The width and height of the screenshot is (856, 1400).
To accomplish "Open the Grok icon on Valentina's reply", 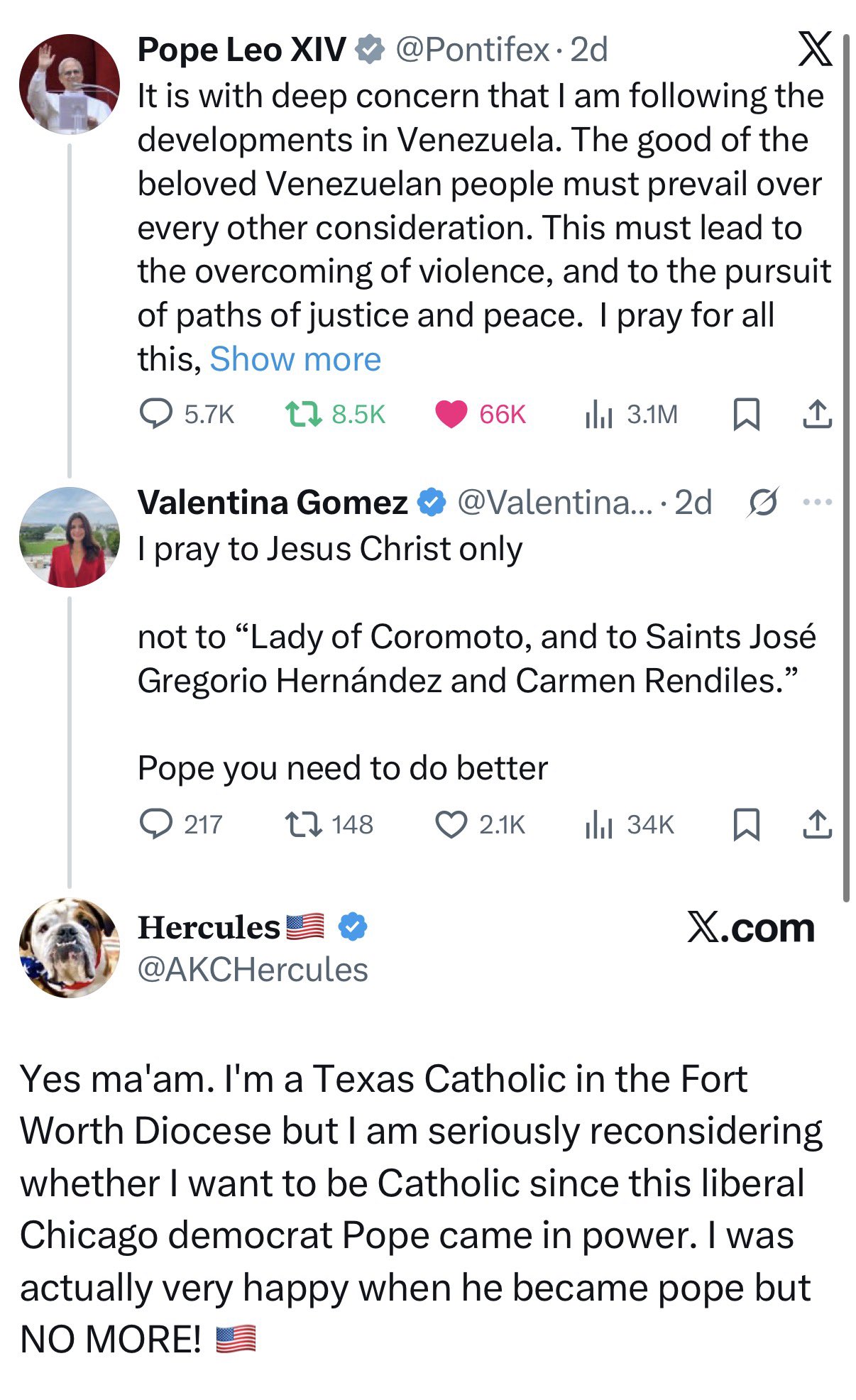I will pos(763,503).
